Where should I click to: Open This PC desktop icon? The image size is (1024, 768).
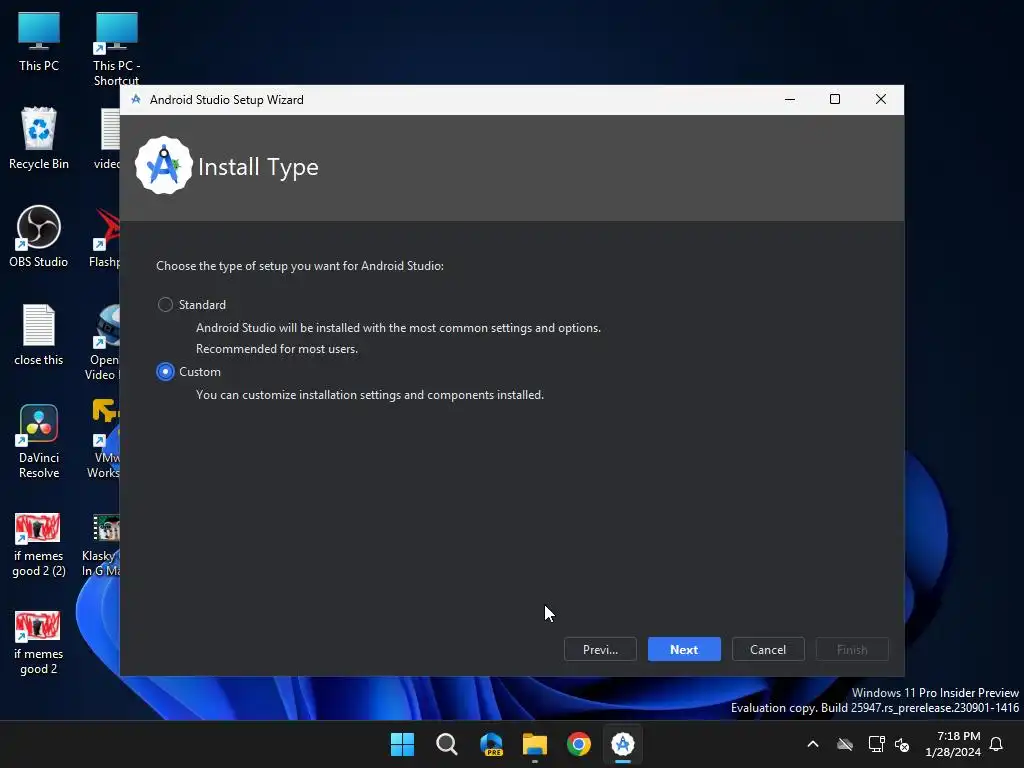39,42
